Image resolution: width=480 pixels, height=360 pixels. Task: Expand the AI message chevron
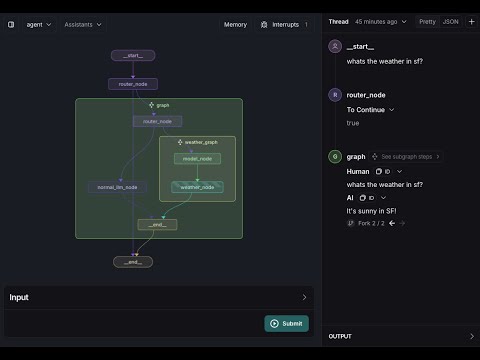(x=383, y=198)
